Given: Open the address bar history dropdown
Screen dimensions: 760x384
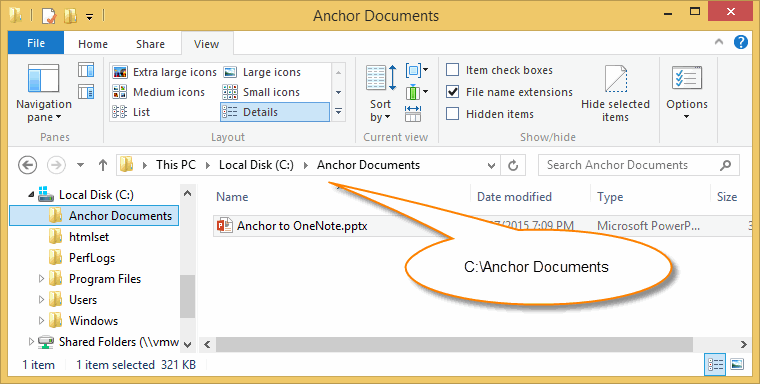Looking at the screenshot, I should tap(491, 166).
